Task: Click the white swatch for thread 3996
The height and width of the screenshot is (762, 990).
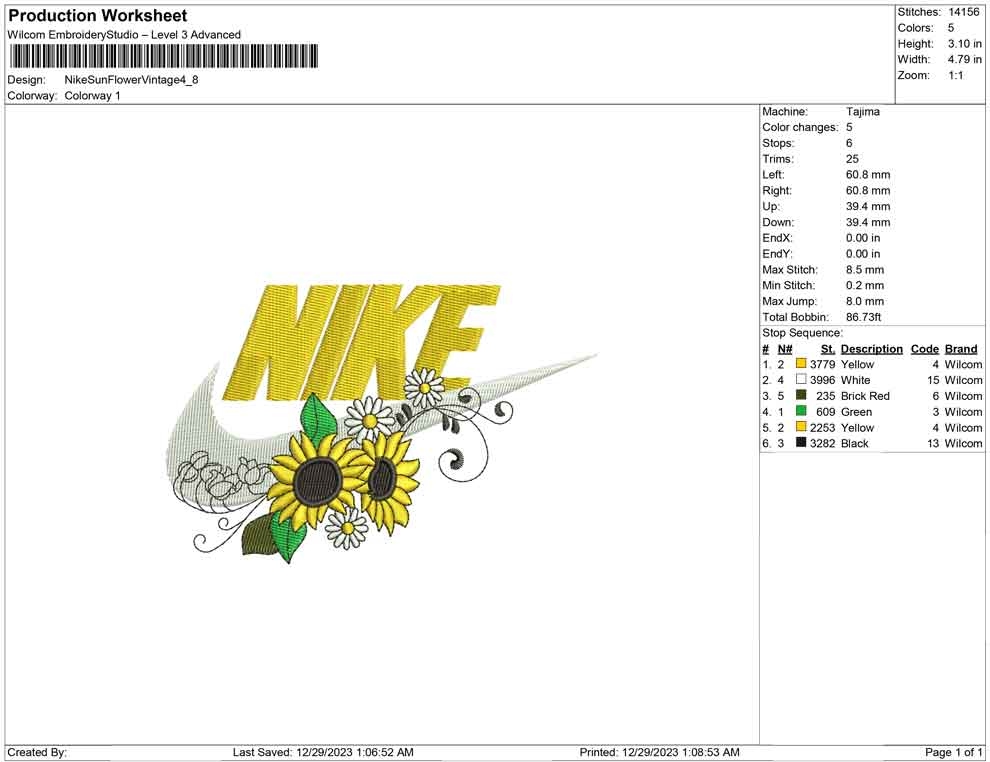Action: [801, 379]
